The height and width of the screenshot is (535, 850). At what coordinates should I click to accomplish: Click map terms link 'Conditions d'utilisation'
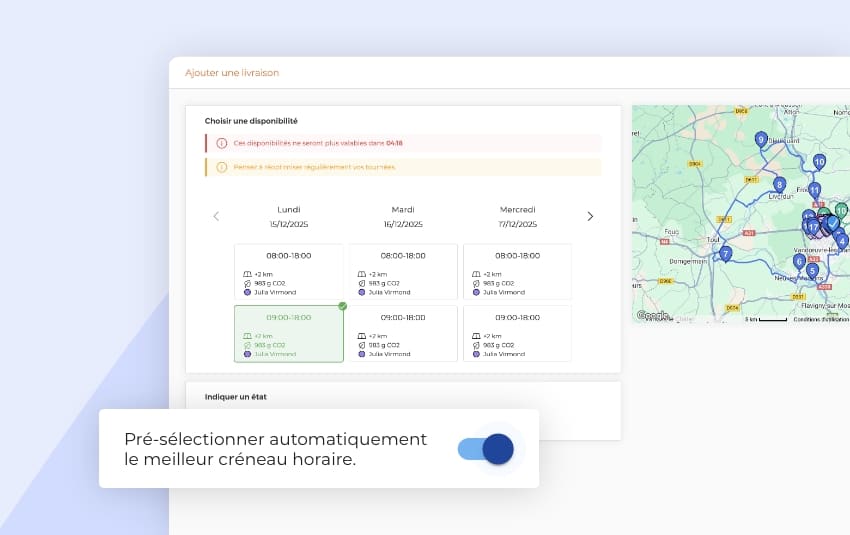(821, 319)
